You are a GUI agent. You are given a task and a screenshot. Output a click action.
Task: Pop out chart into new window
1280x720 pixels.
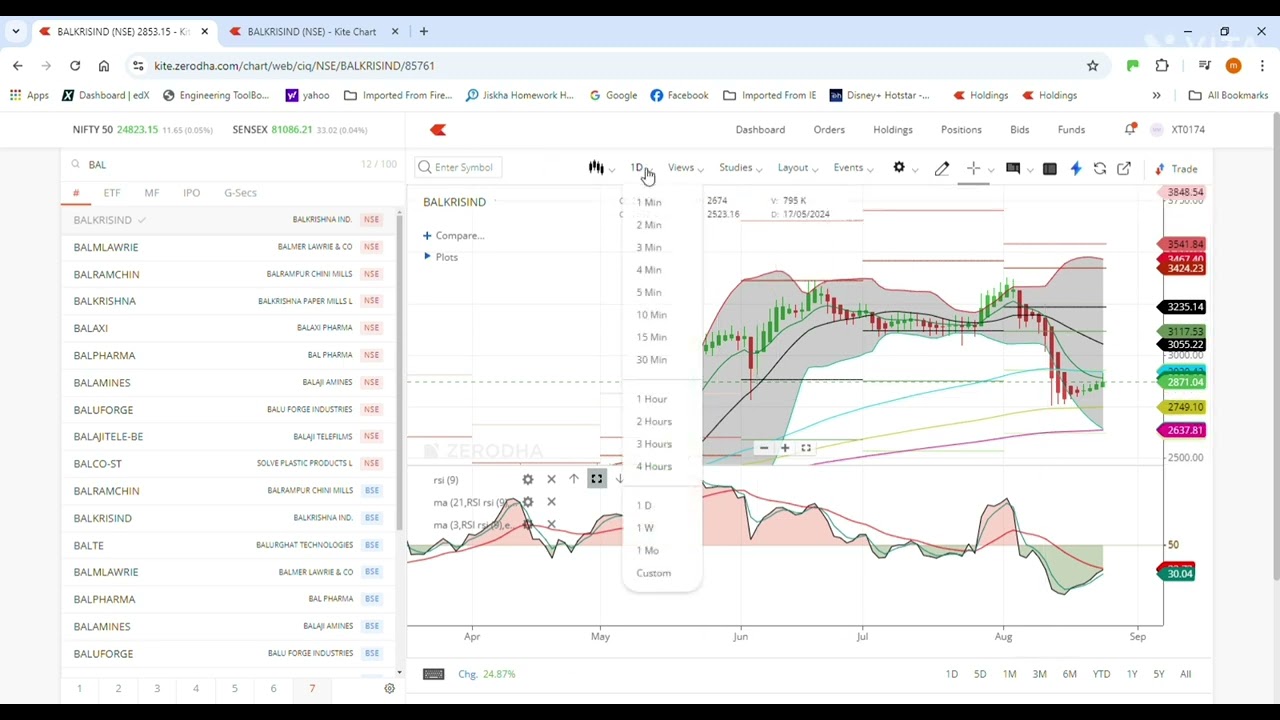[x=1124, y=169]
